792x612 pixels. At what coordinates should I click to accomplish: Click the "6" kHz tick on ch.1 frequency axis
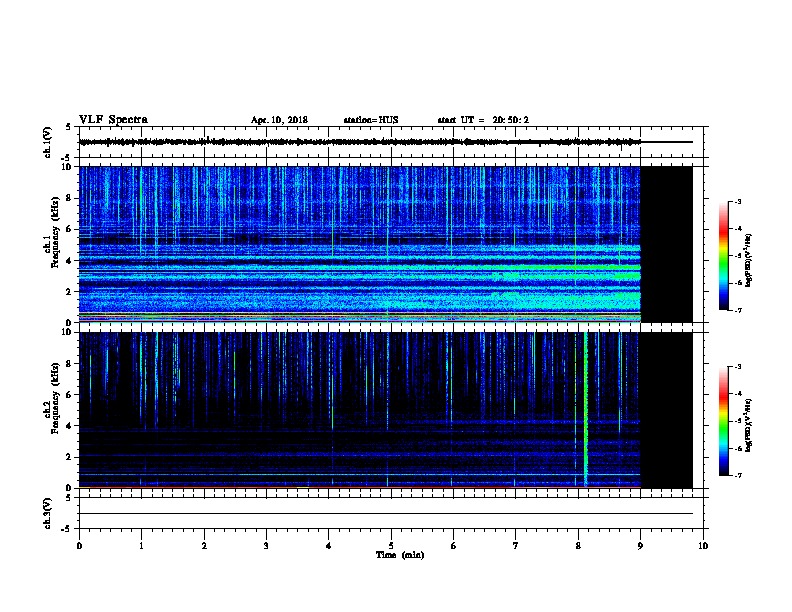[x=69, y=229]
